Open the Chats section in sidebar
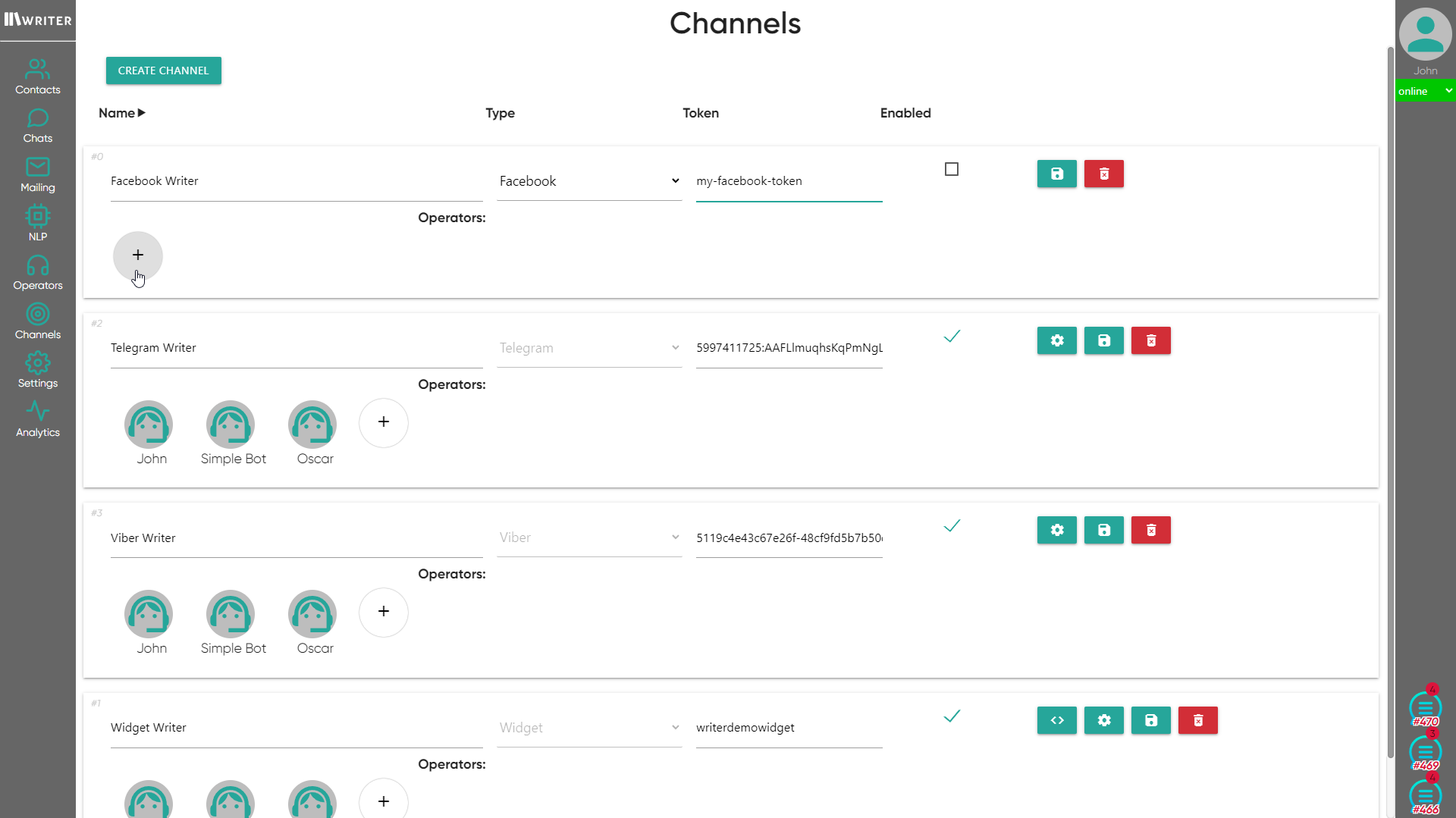Image resolution: width=1456 pixels, height=818 pixels. [38, 126]
